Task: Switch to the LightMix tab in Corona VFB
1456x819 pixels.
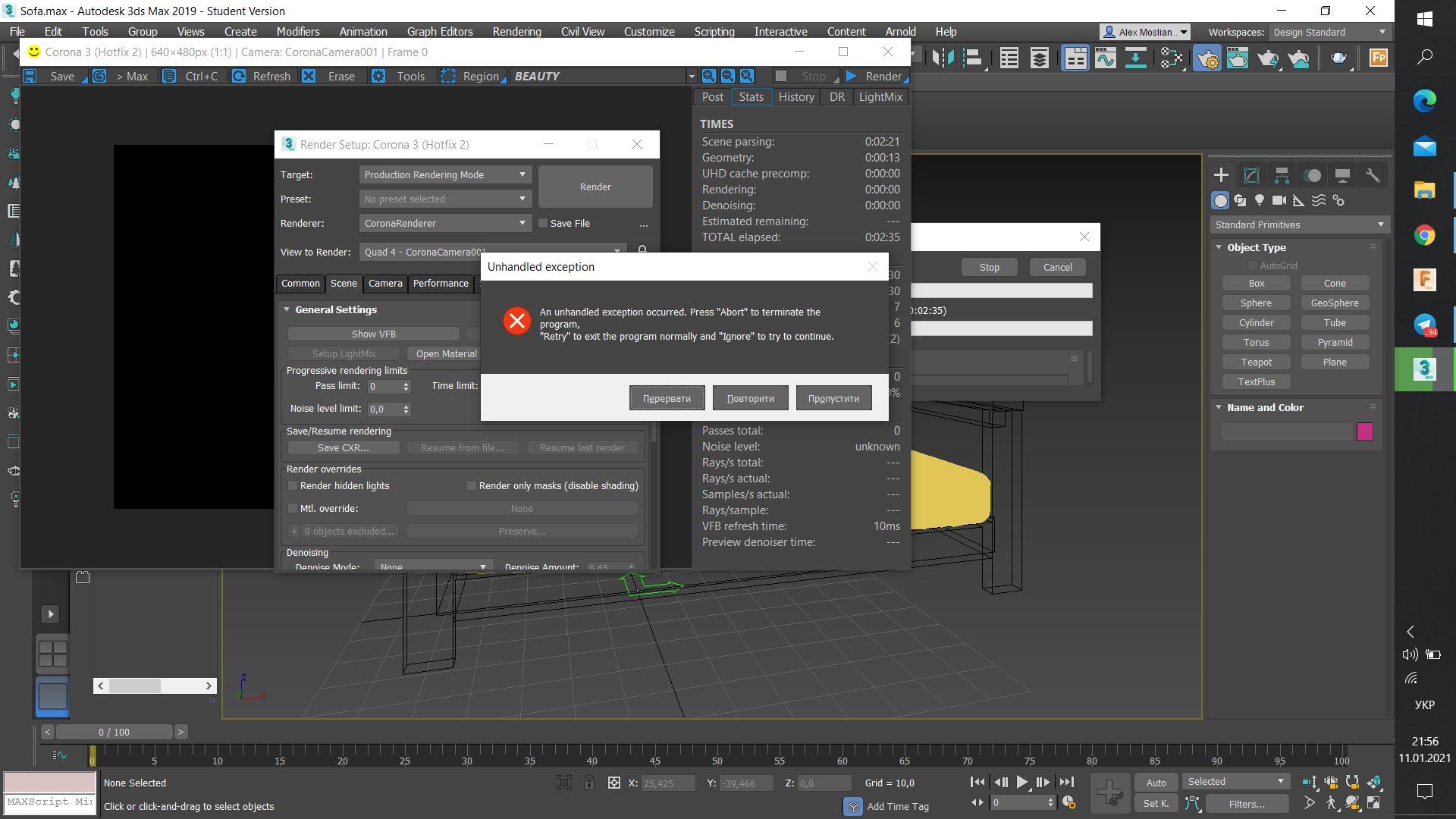Action: [x=880, y=96]
